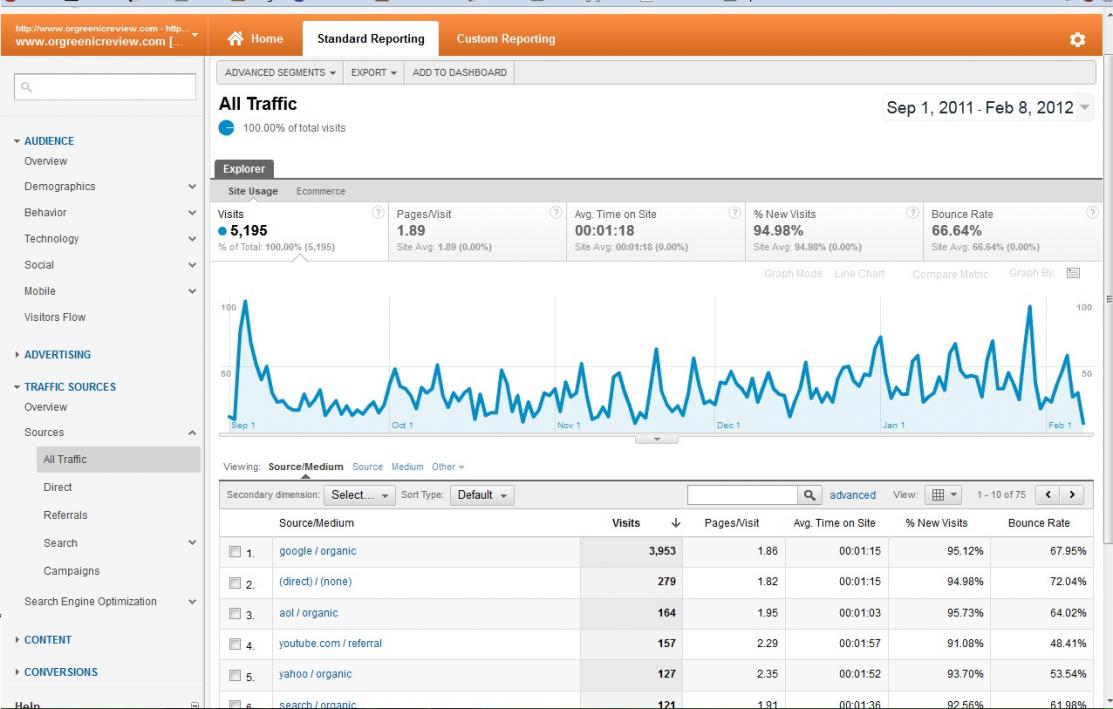Open the date range picker dropdown
The image size is (1113, 709).
pos(987,108)
